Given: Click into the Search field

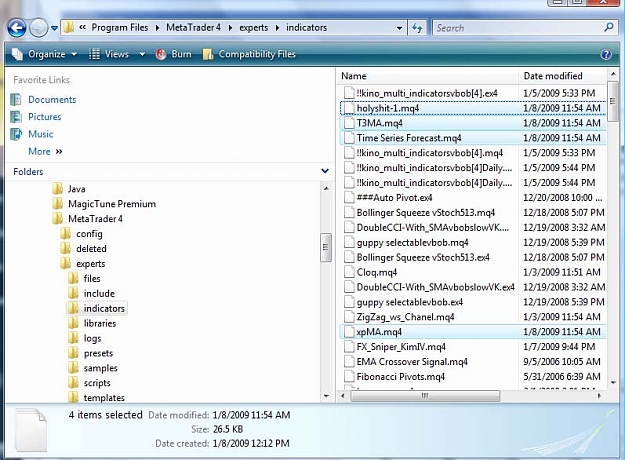Looking at the screenshot, I should (518, 28).
